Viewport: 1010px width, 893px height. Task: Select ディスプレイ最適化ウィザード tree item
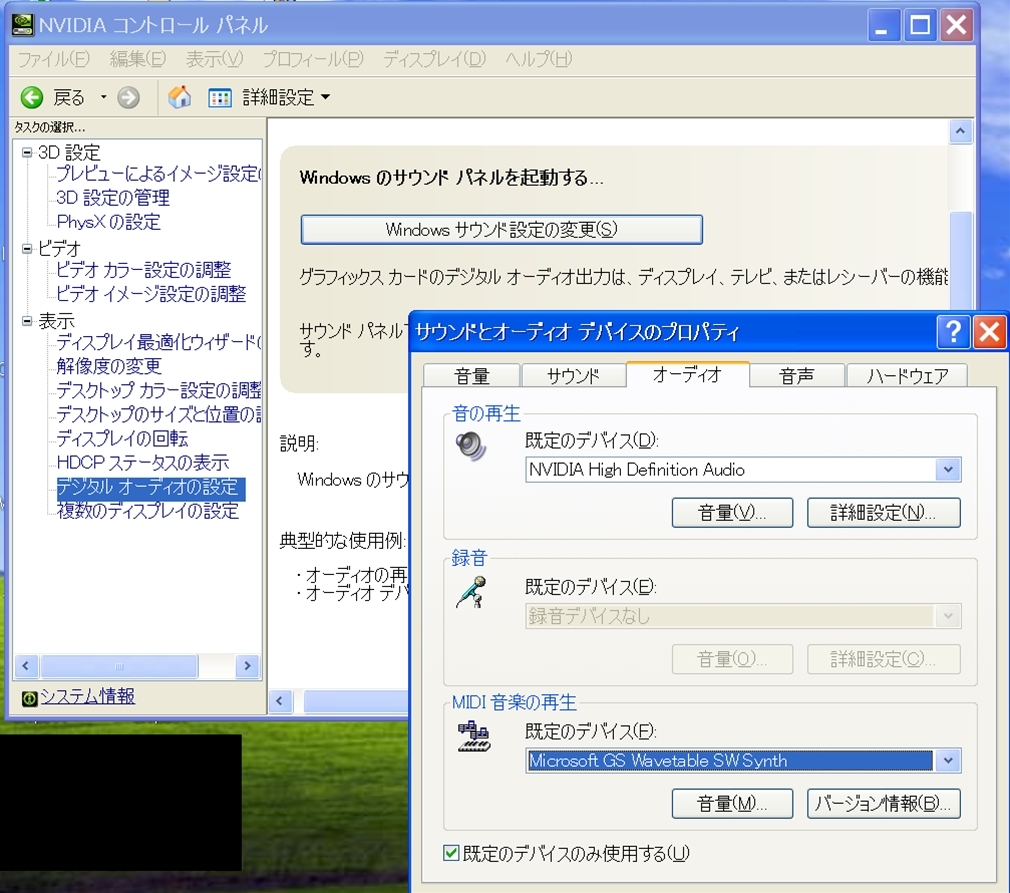click(x=158, y=342)
